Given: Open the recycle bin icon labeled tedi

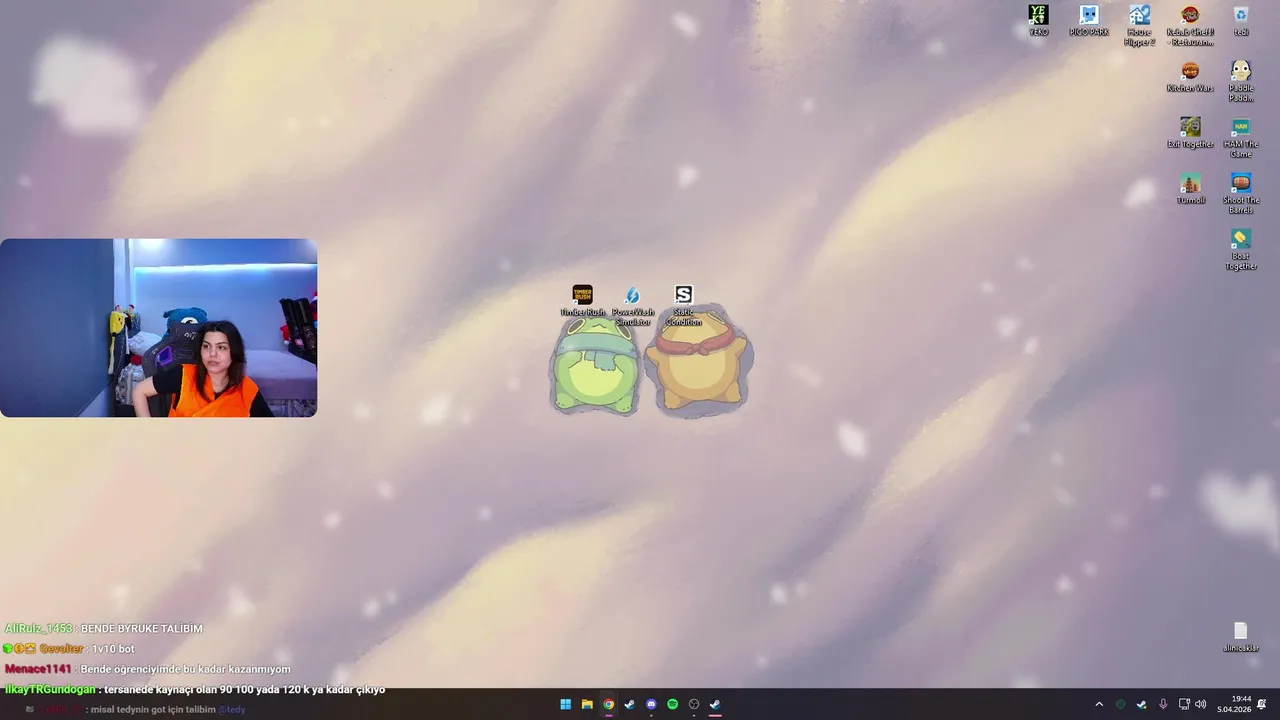Looking at the screenshot, I should (1241, 21).
